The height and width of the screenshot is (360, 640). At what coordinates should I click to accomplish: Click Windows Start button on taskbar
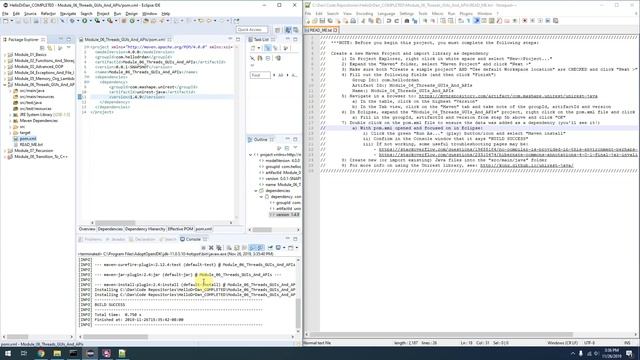point(7,353)
